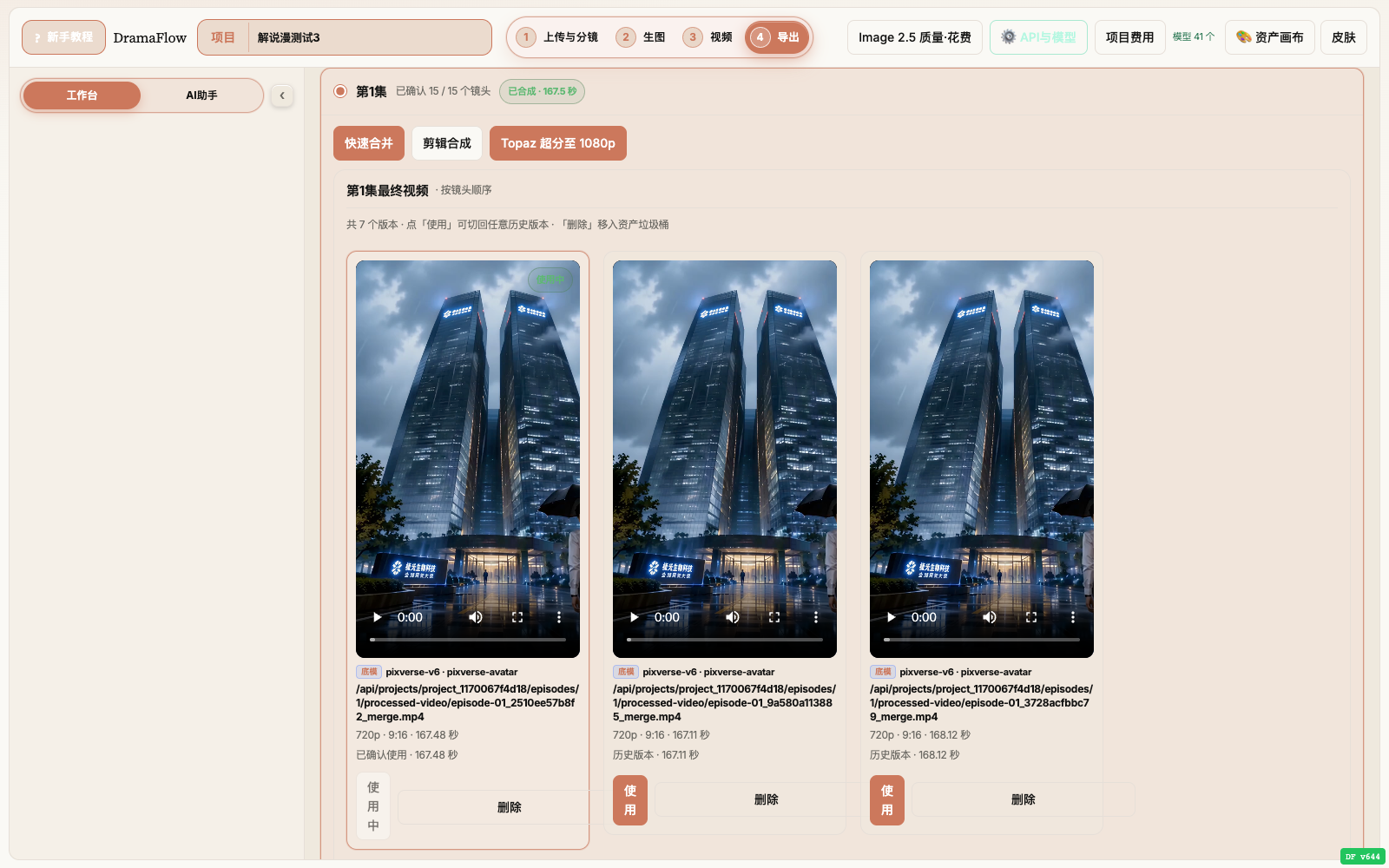Open more options on the second video
This screenshot has height=868, width=1389.
tap(816, 617)
